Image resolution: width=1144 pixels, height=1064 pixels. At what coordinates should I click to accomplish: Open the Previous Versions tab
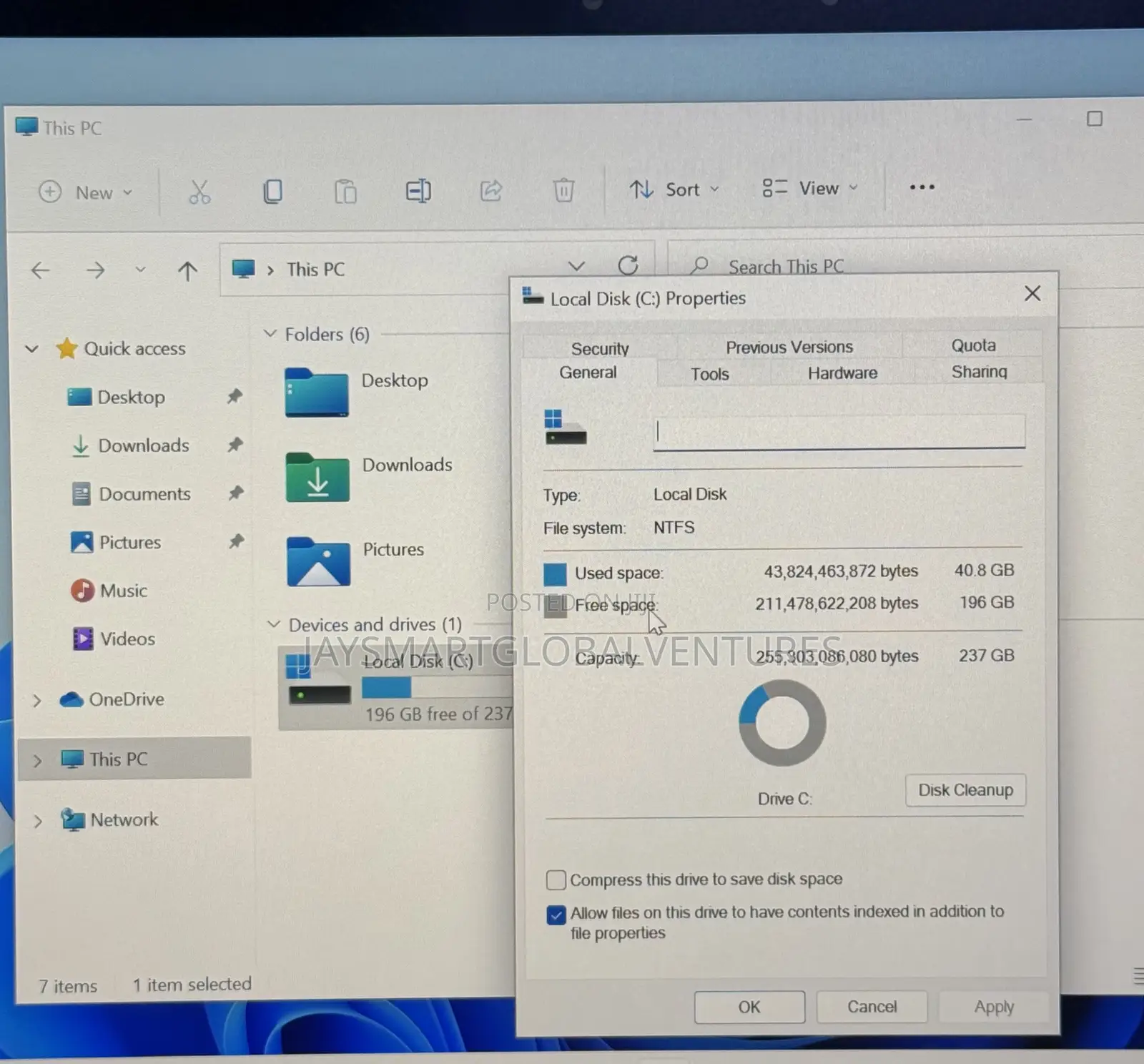point(789,347)
